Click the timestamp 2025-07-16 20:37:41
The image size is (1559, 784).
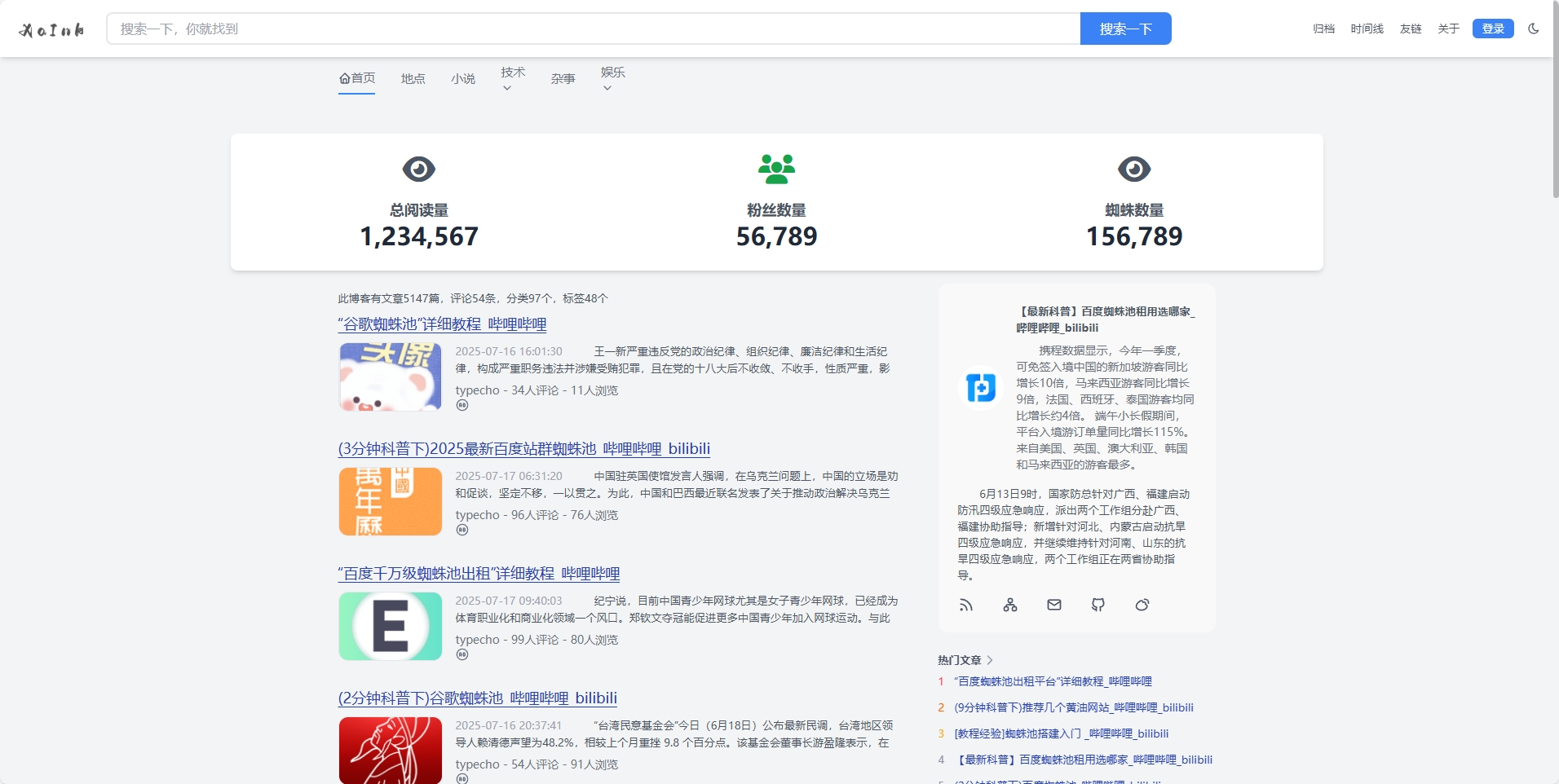click(509, 725)
